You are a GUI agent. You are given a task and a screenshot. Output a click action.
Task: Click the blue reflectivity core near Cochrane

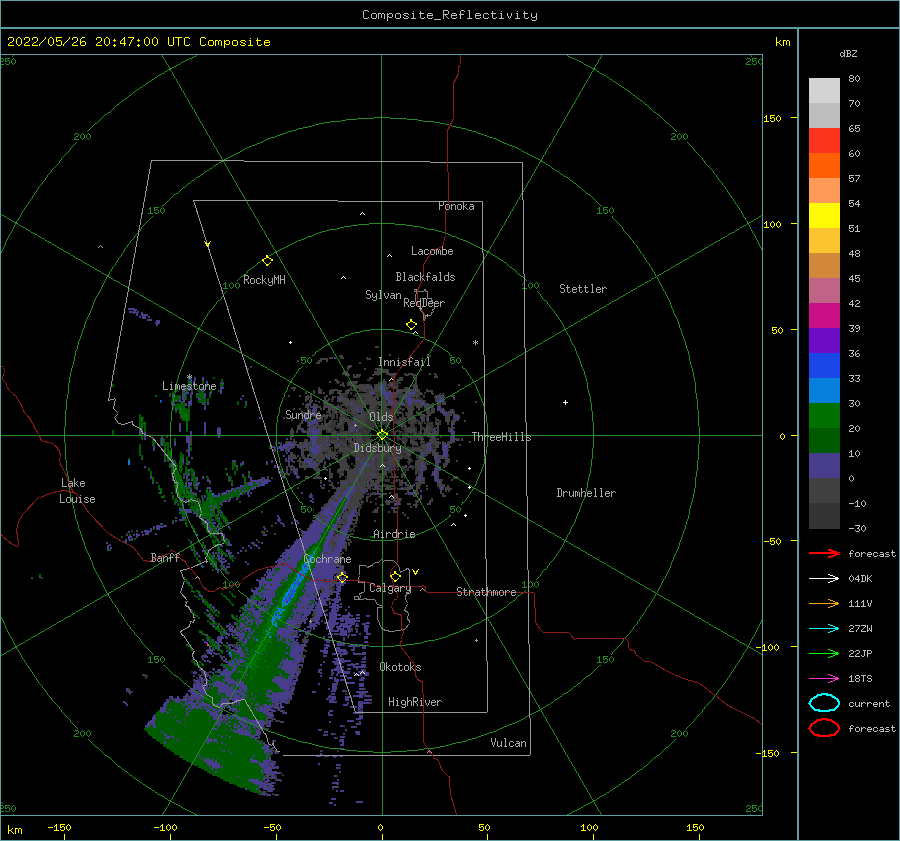(x=293, y=590)
